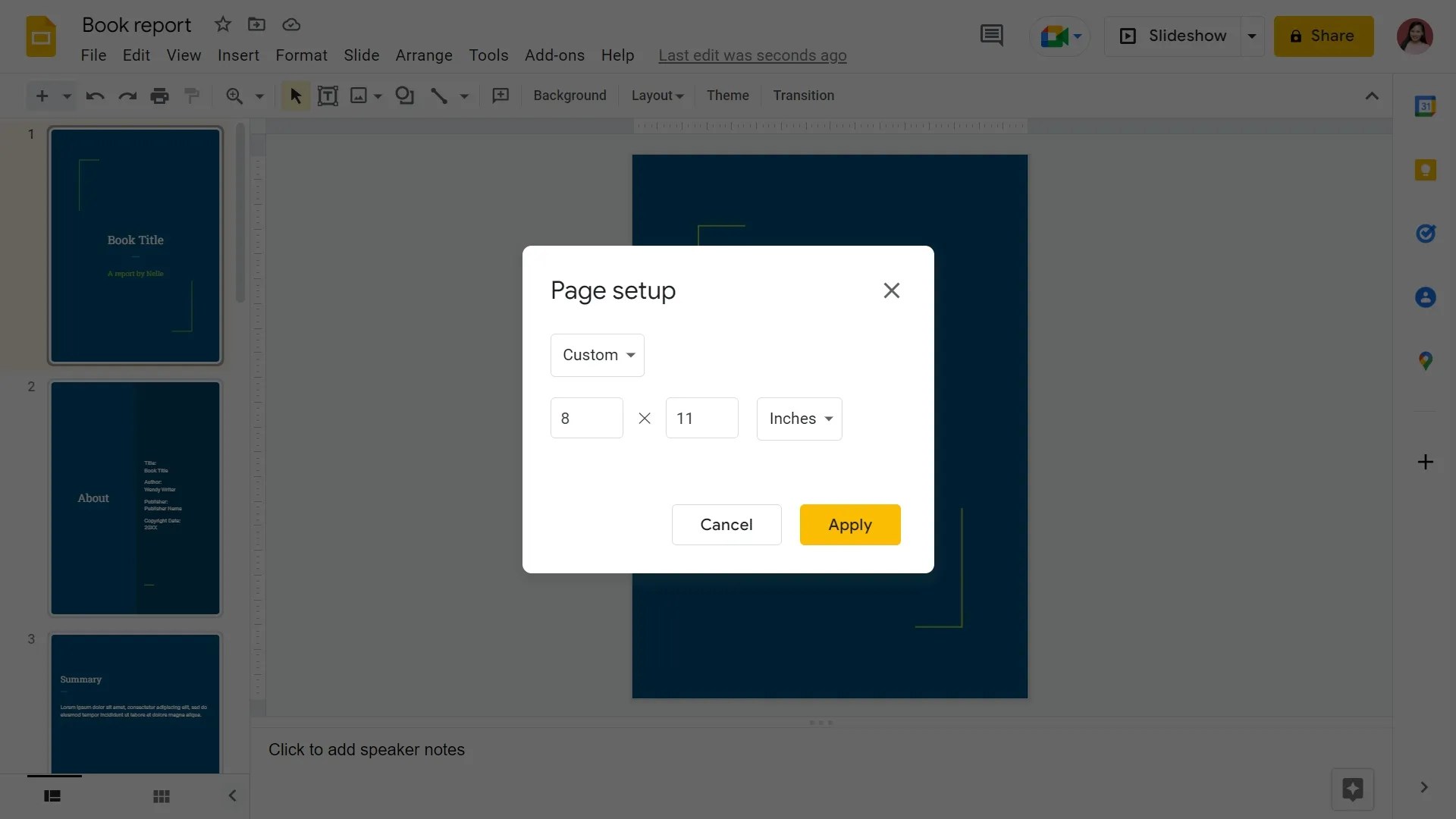Open the Insert shape tool
The width and height of the screenshot is (1456, 819).
404,96
